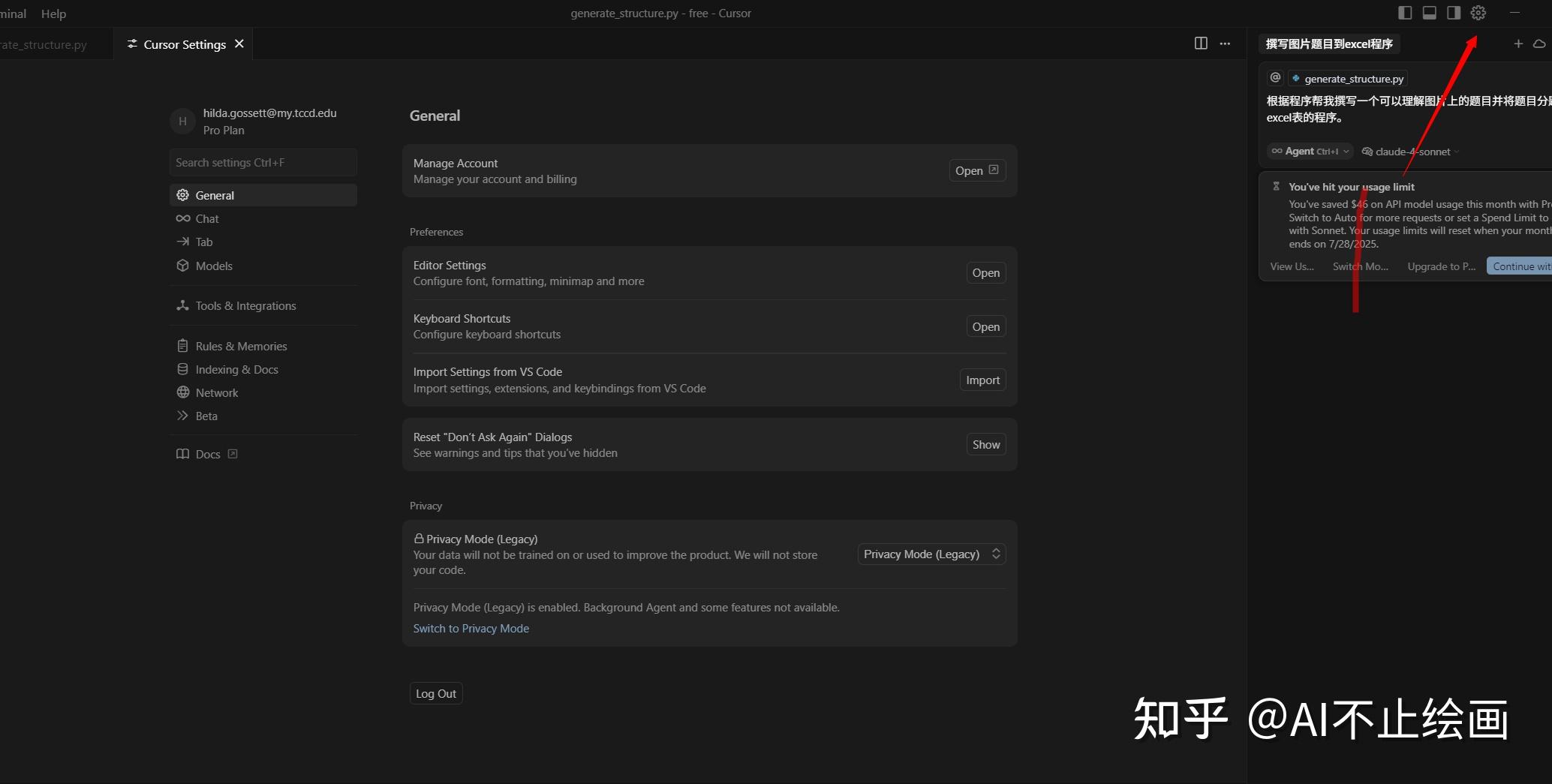Toggle the bottom panel layout icon
Screen dimensions: 1552x784
click(x=1429, y=13)
